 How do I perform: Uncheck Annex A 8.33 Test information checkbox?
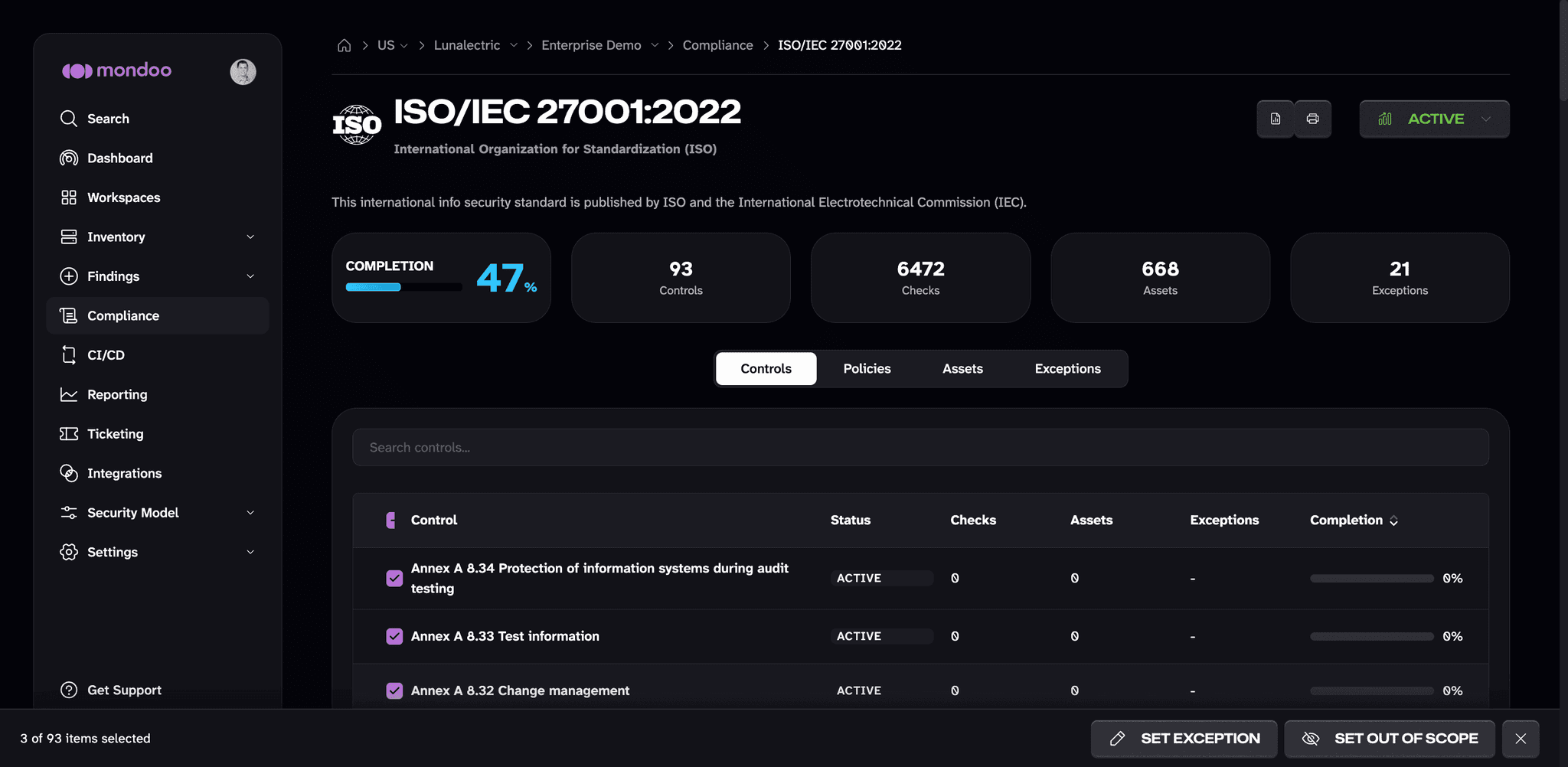[394, 636]
